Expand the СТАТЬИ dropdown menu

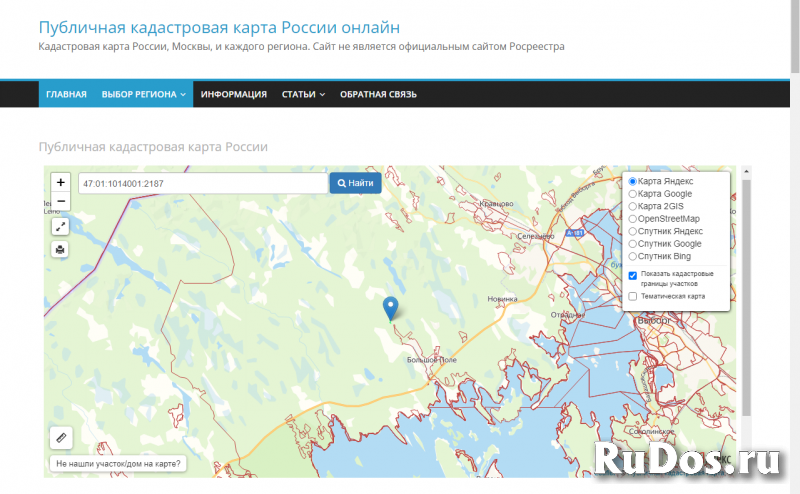coord(303,94)
